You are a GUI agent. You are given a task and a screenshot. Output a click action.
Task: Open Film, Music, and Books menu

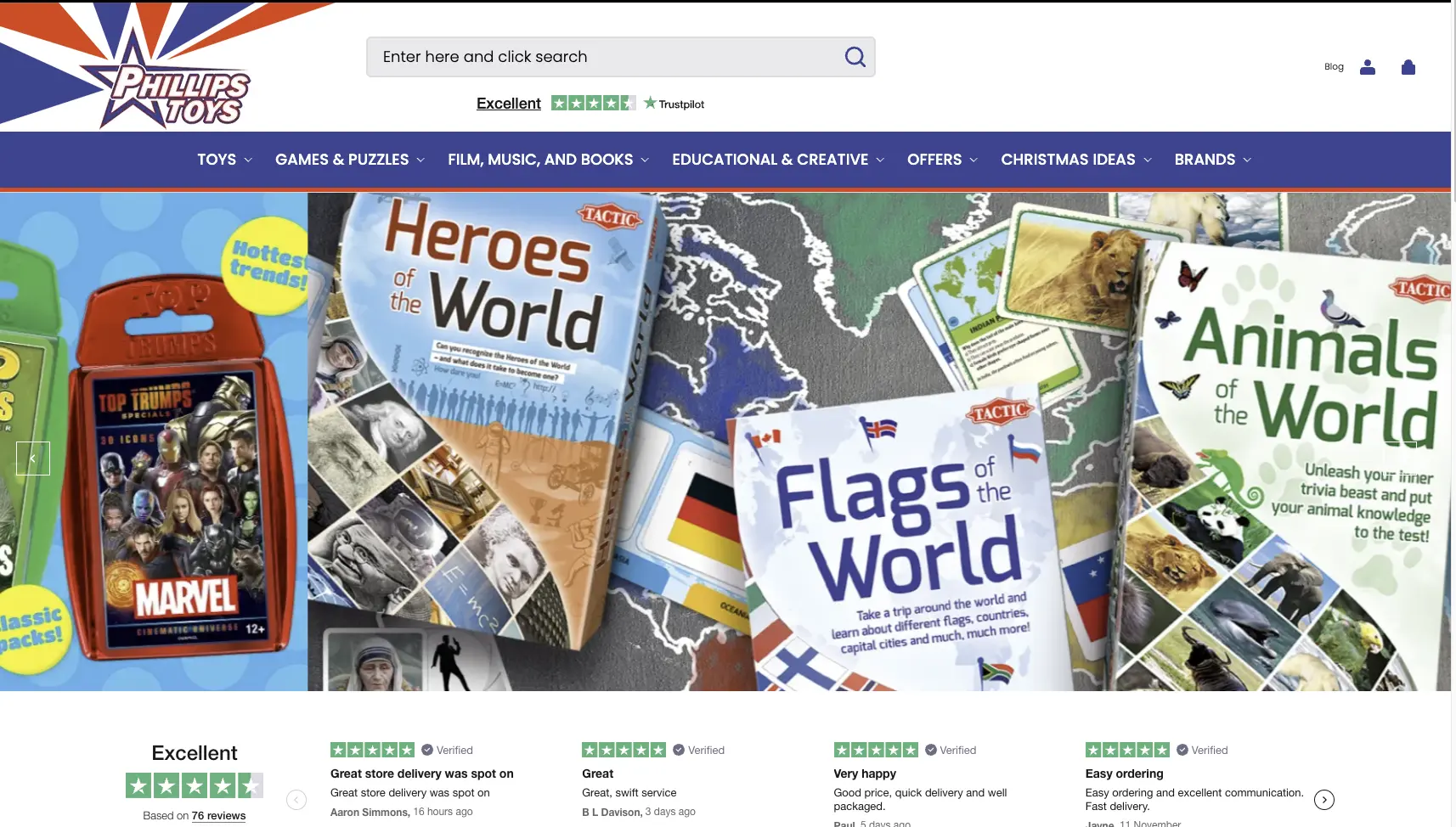pos(540,160)
